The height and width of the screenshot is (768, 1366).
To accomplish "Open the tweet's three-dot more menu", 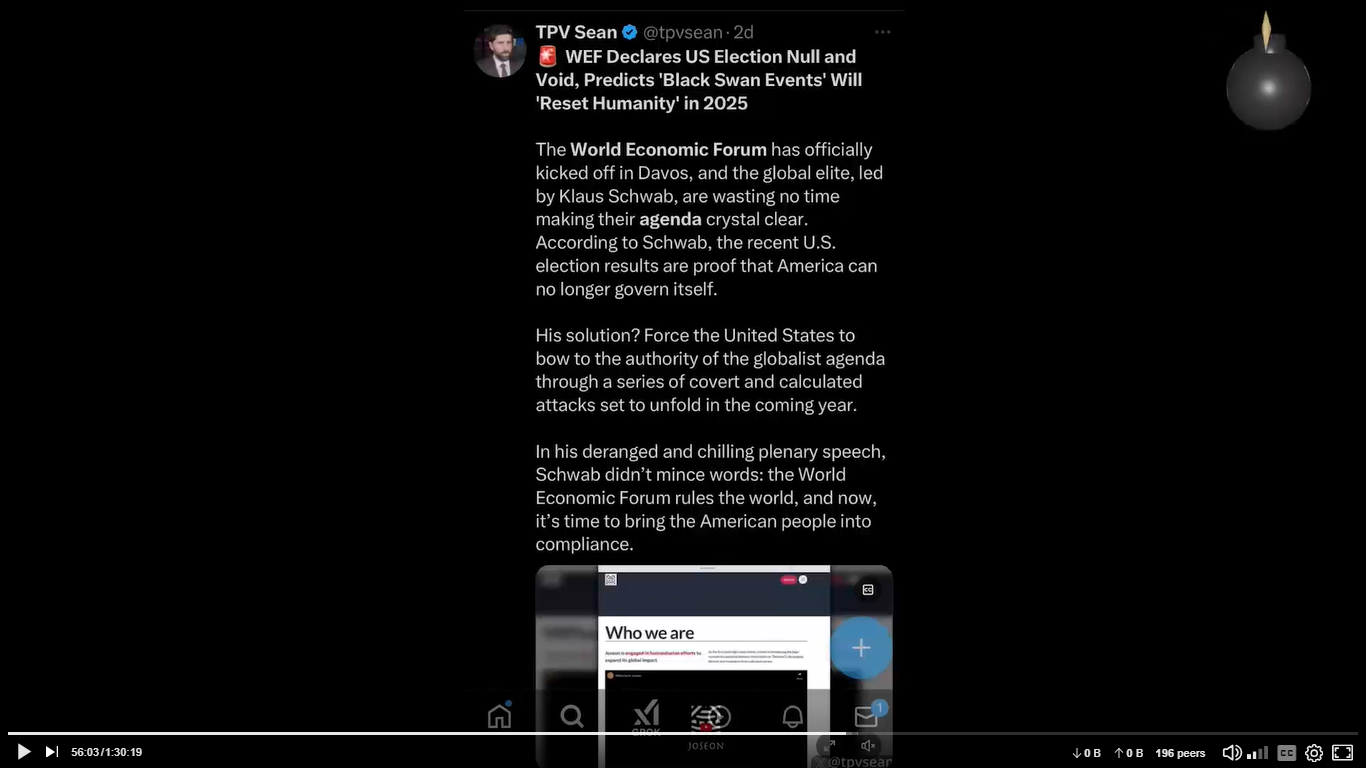I will [x=882, y=32].
